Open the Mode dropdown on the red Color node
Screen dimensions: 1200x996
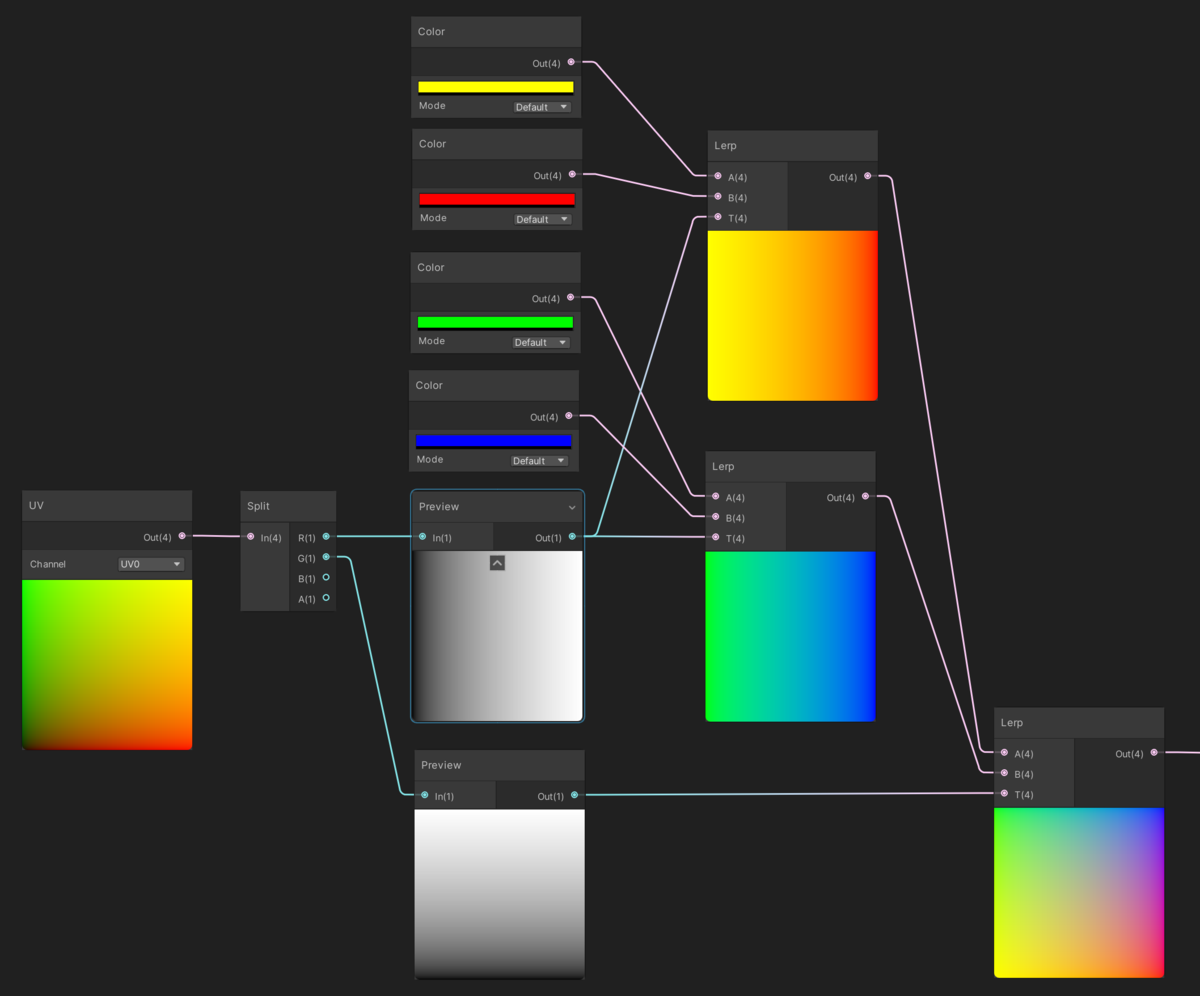click(x=543, y=218)
